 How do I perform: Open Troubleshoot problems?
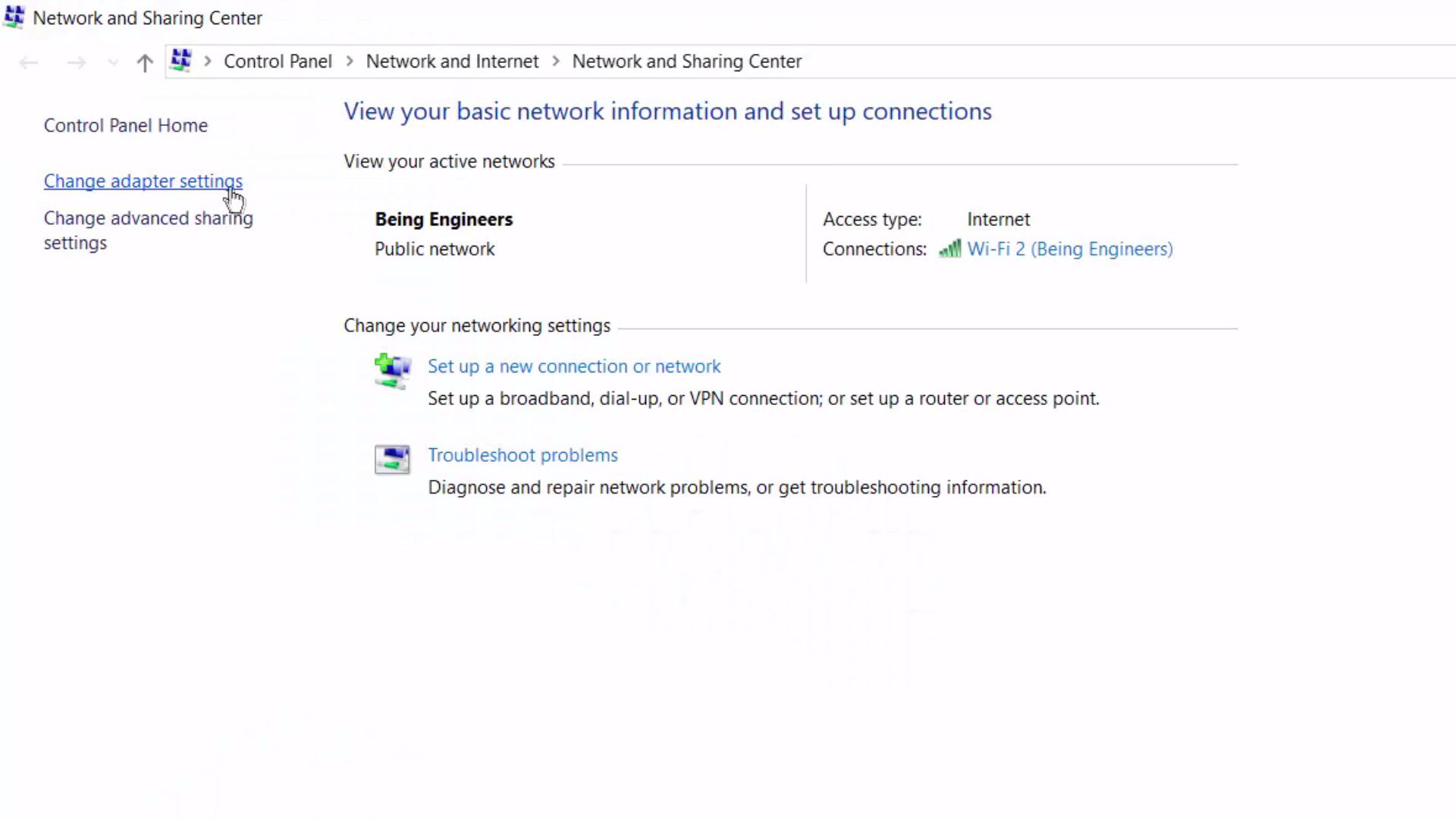point(522,455)
